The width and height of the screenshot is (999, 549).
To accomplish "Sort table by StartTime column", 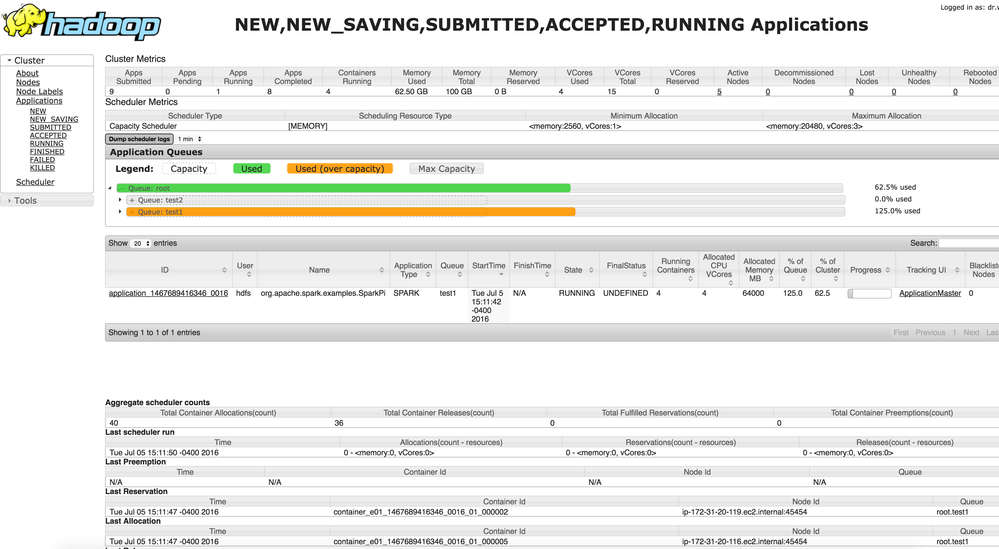I will point(489,270).
